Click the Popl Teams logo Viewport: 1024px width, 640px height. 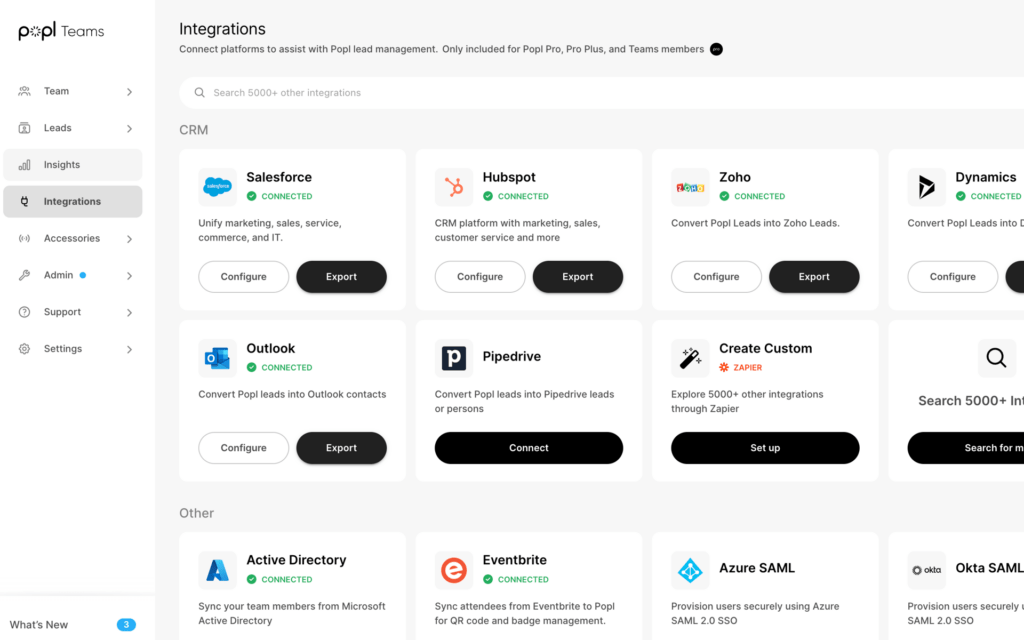[x=60, y=30]
